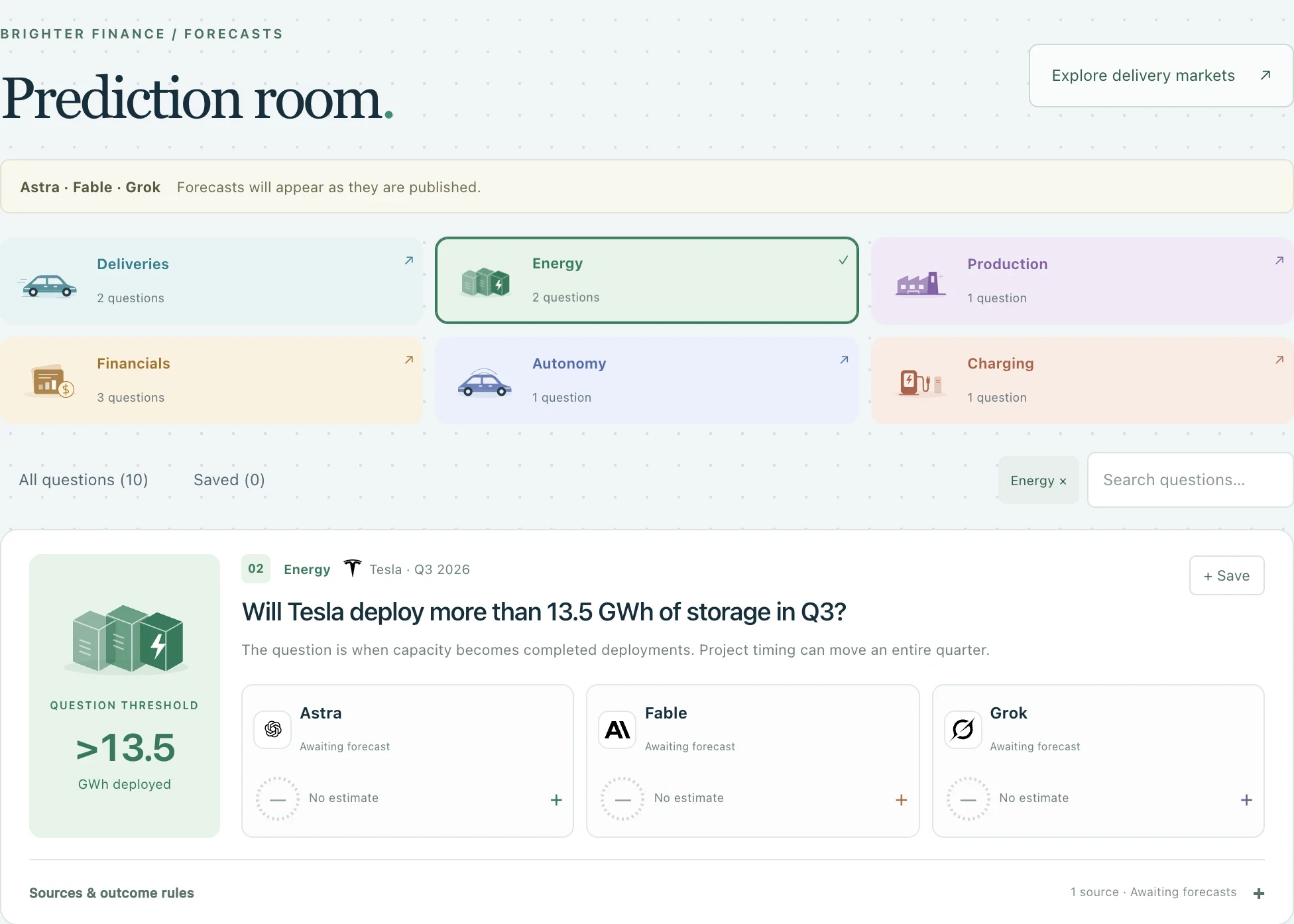Click the Search questions field

tap(1191, 480)
